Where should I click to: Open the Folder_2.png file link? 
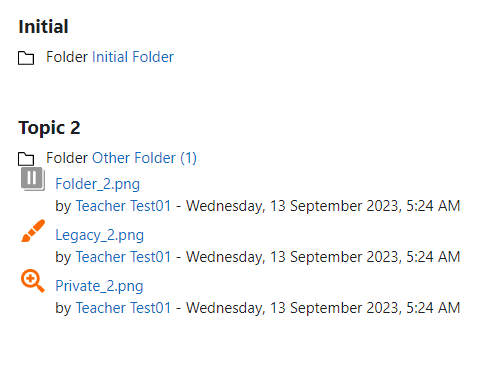(97, 184)
